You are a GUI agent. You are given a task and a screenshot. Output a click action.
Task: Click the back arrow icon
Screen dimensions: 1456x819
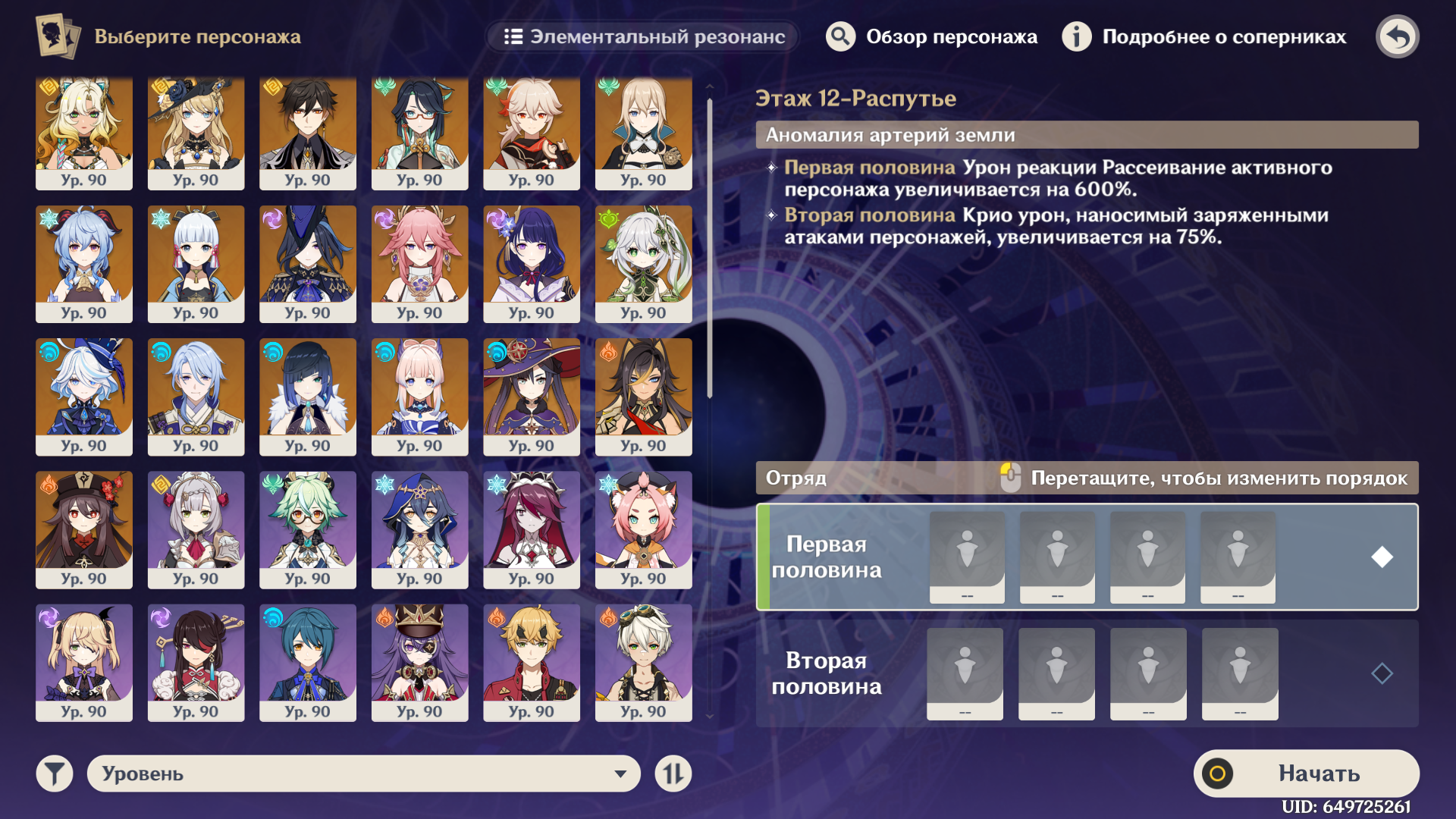tap(1397, 36)
